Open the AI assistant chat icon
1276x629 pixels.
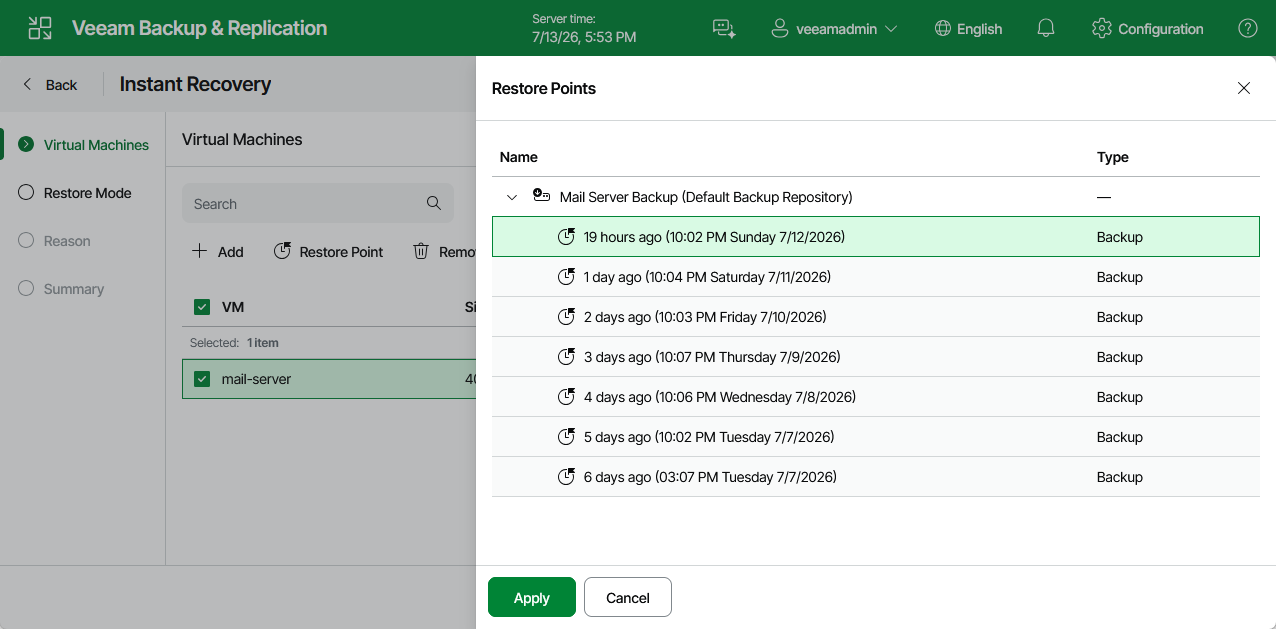coord(724,29)
